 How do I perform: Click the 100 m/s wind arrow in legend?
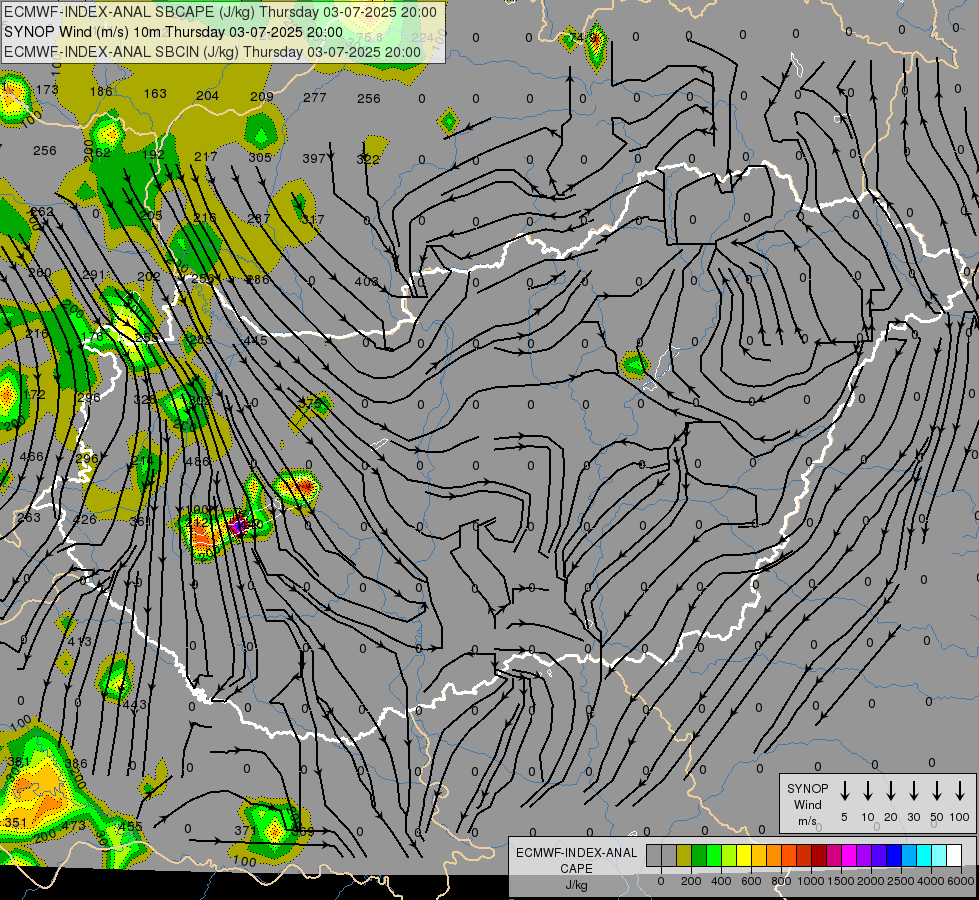pyautogui.click(x=960, y=791)
